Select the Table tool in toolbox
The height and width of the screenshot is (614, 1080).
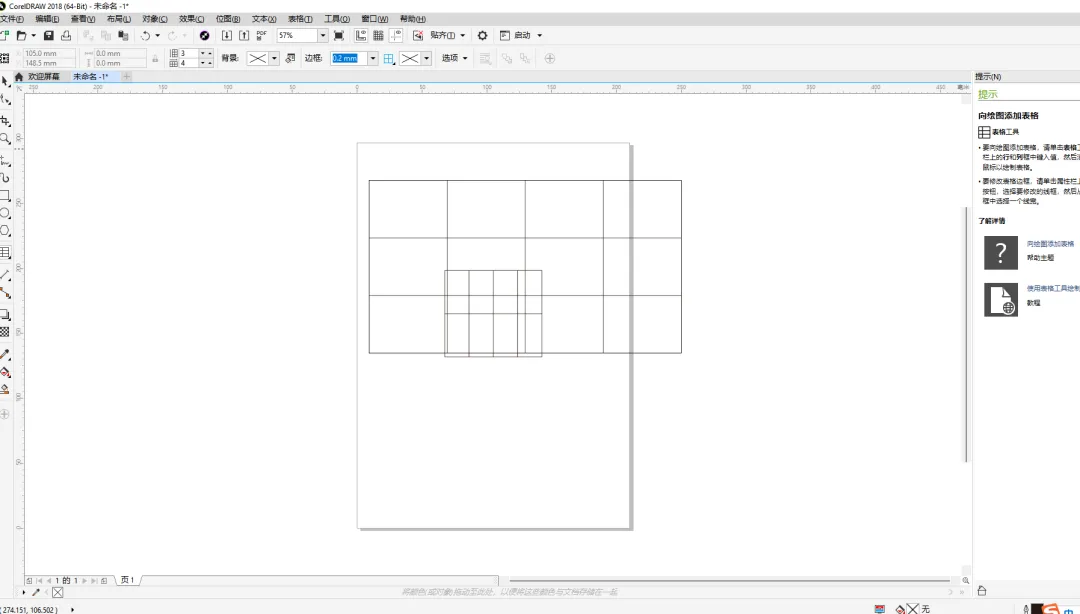point(5,252)
